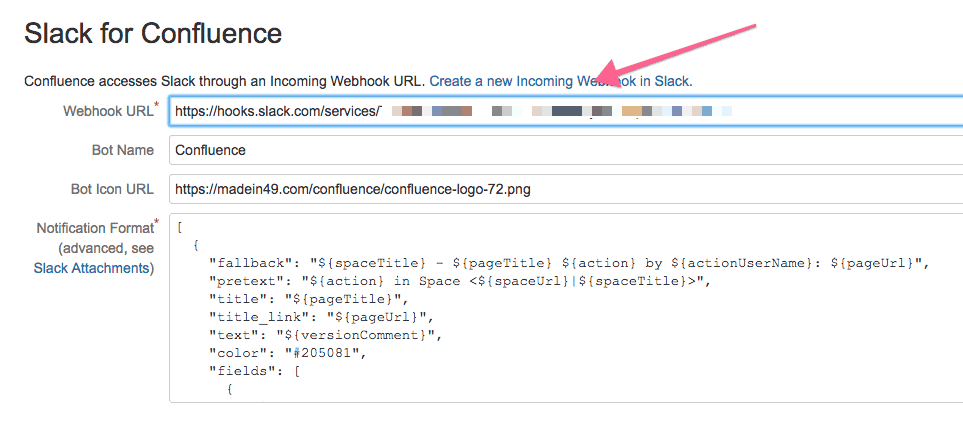Click the "text": "${versionComment}" line

326,335
